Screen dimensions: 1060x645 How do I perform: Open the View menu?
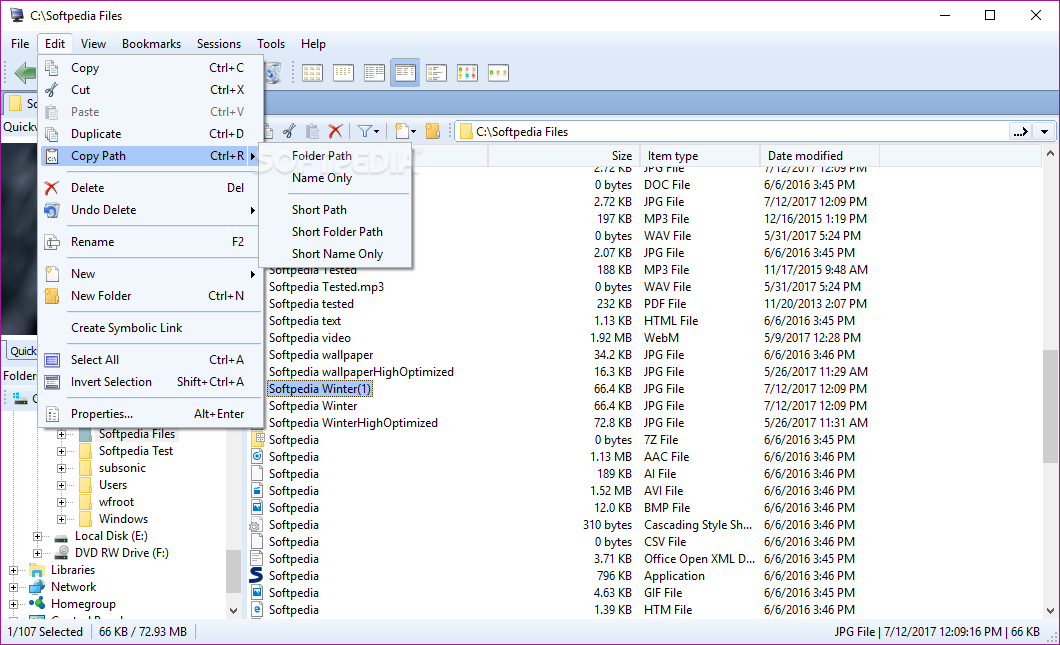93,44
